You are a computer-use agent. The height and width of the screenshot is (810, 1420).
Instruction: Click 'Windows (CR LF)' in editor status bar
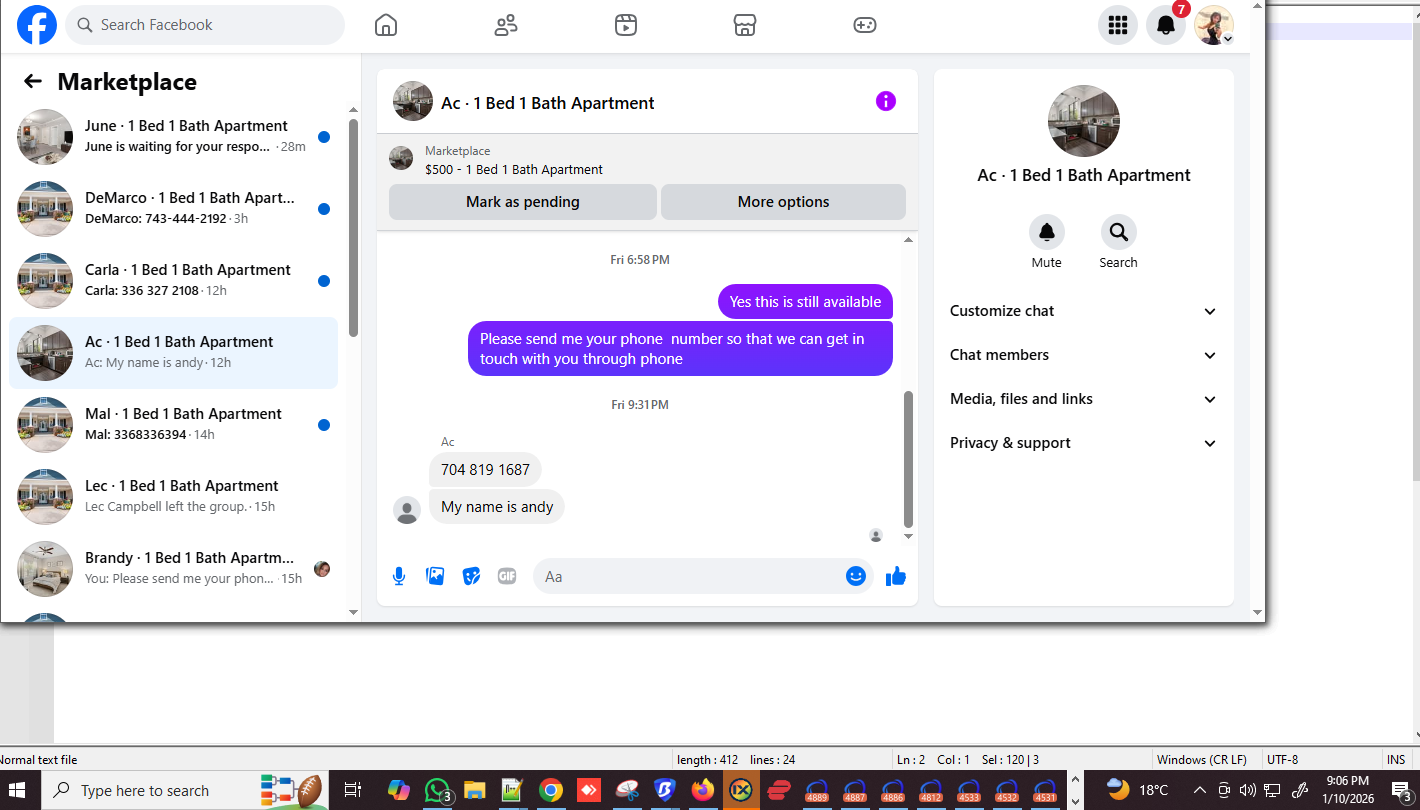(x=1201, y=760)
